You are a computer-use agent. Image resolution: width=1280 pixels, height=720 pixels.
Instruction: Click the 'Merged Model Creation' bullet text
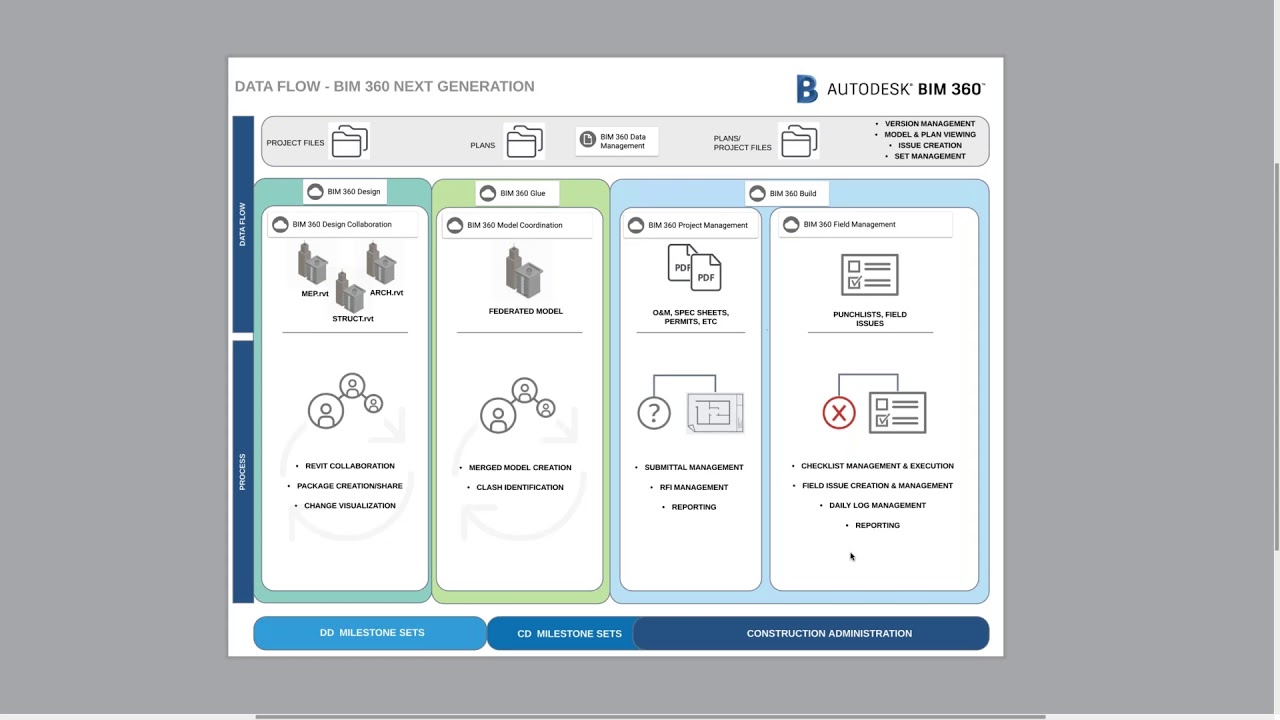click(x=520, y=467)
